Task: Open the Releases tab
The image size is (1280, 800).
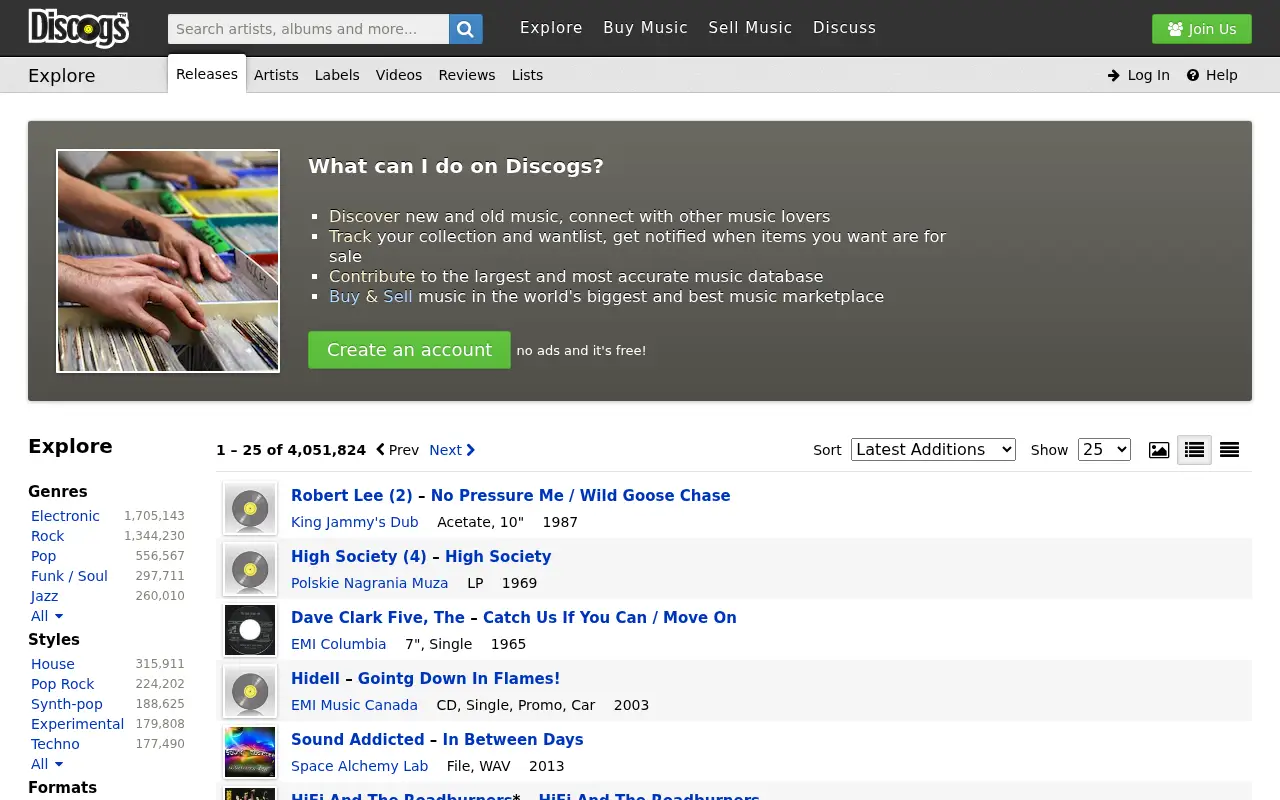Action: (x=207, y=74)
